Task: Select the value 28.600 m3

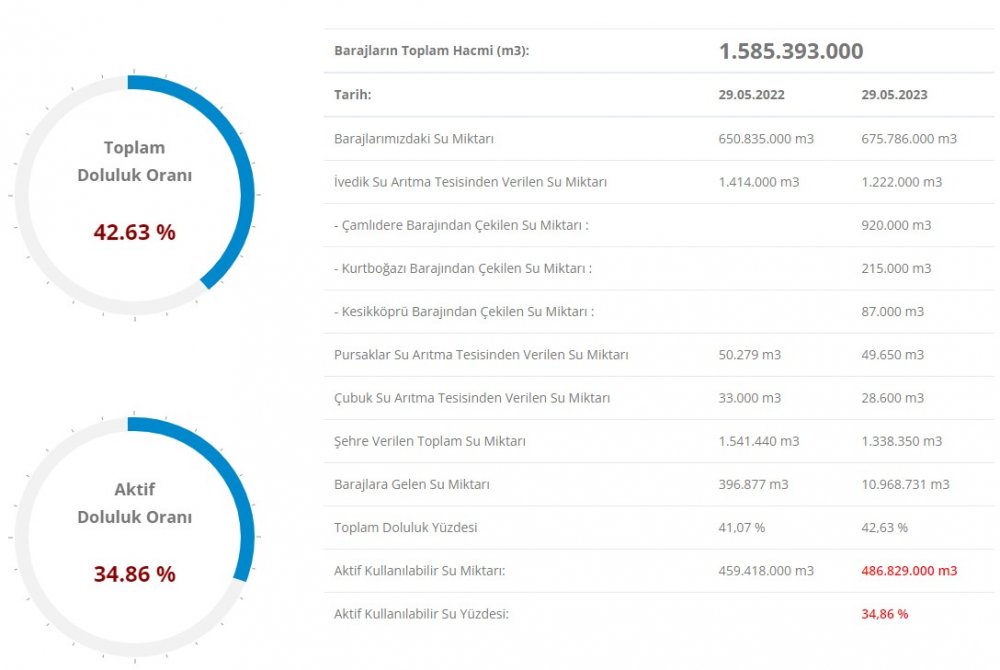Action: tap(892, 398)
